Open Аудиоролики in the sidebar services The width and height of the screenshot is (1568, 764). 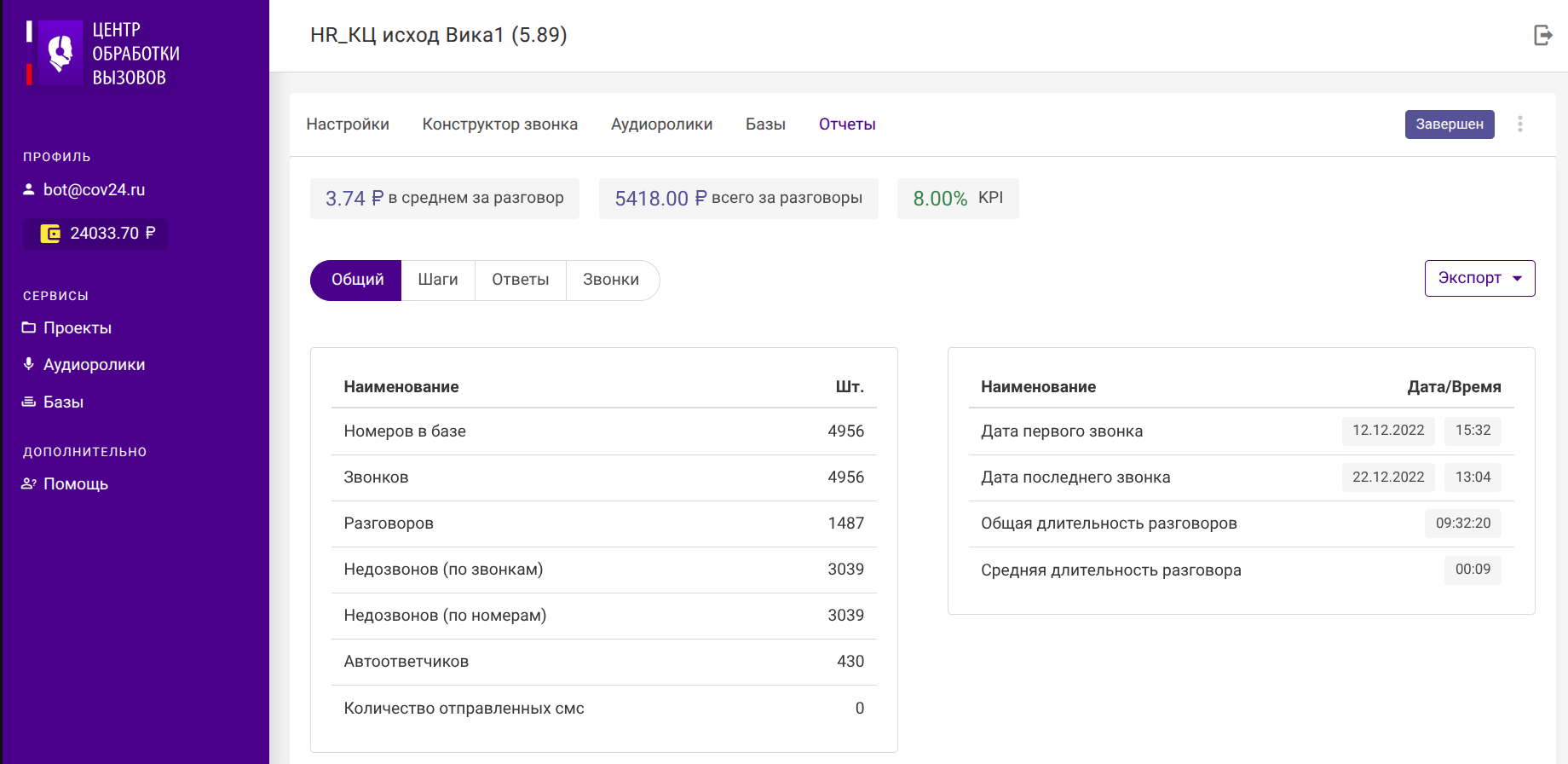(95, 365)
